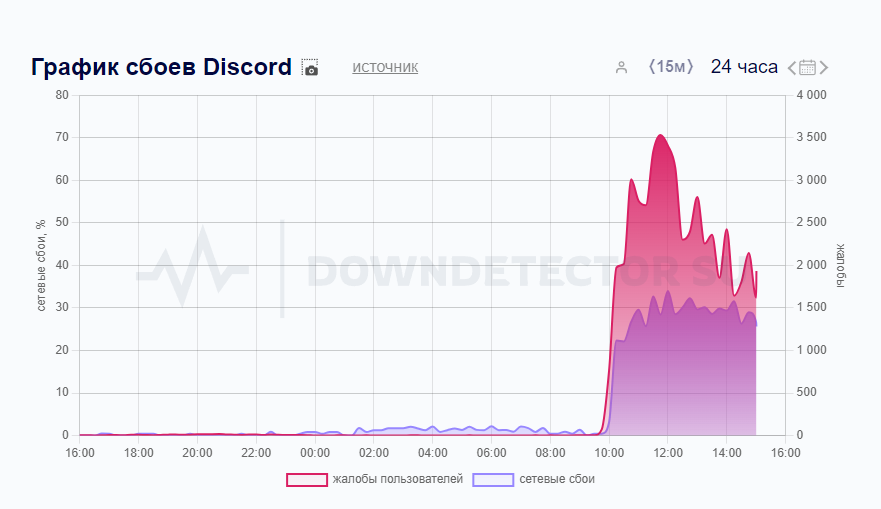Click the 3 500 right axis label

click(x=811, y=137)
